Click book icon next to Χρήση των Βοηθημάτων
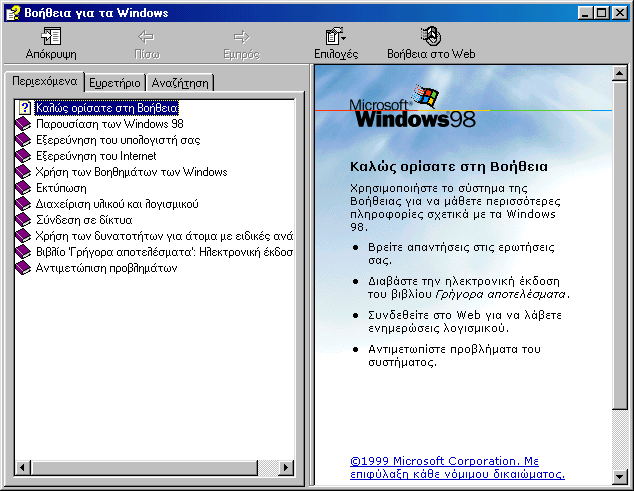This screenshot has width=634, height=491. click(23, 172)
